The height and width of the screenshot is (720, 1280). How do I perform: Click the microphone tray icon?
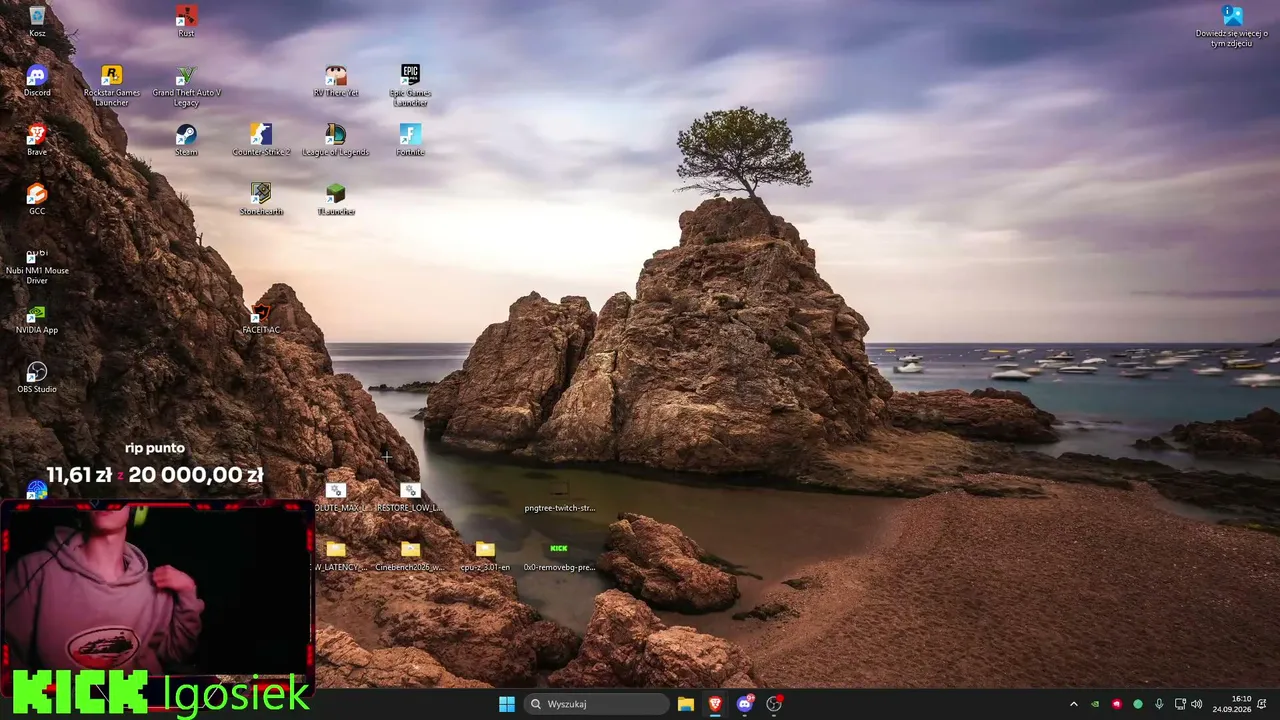click(1159, 704)
